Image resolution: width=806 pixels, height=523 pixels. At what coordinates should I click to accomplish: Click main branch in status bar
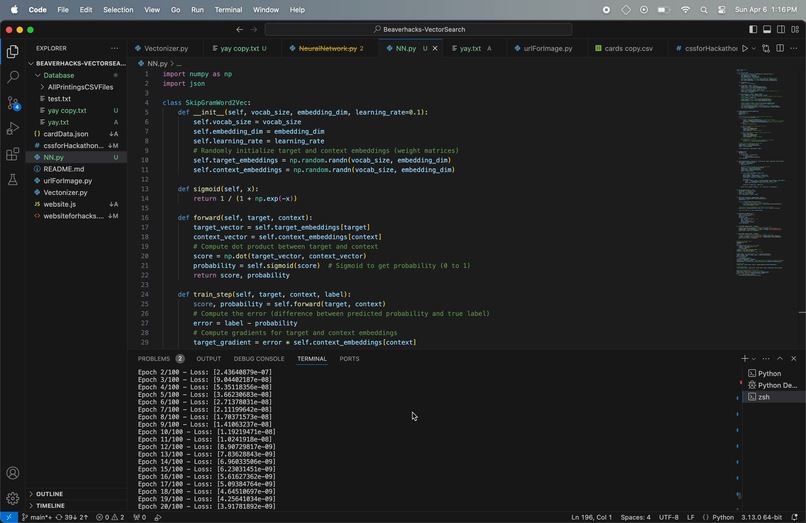36,517
